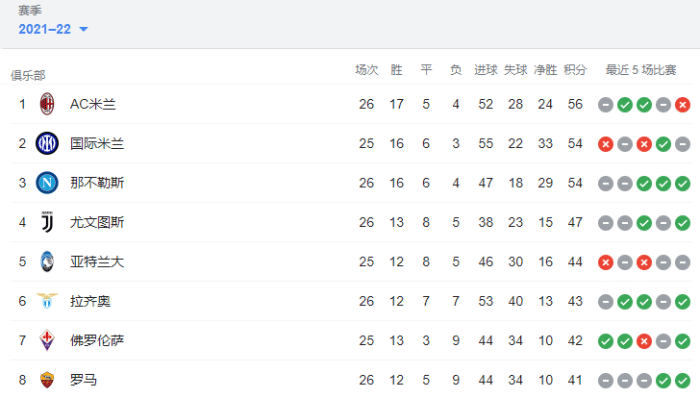
Task: Click the 尤文图斯 Juventus logo icon
Action: click(x=47, y=222)
